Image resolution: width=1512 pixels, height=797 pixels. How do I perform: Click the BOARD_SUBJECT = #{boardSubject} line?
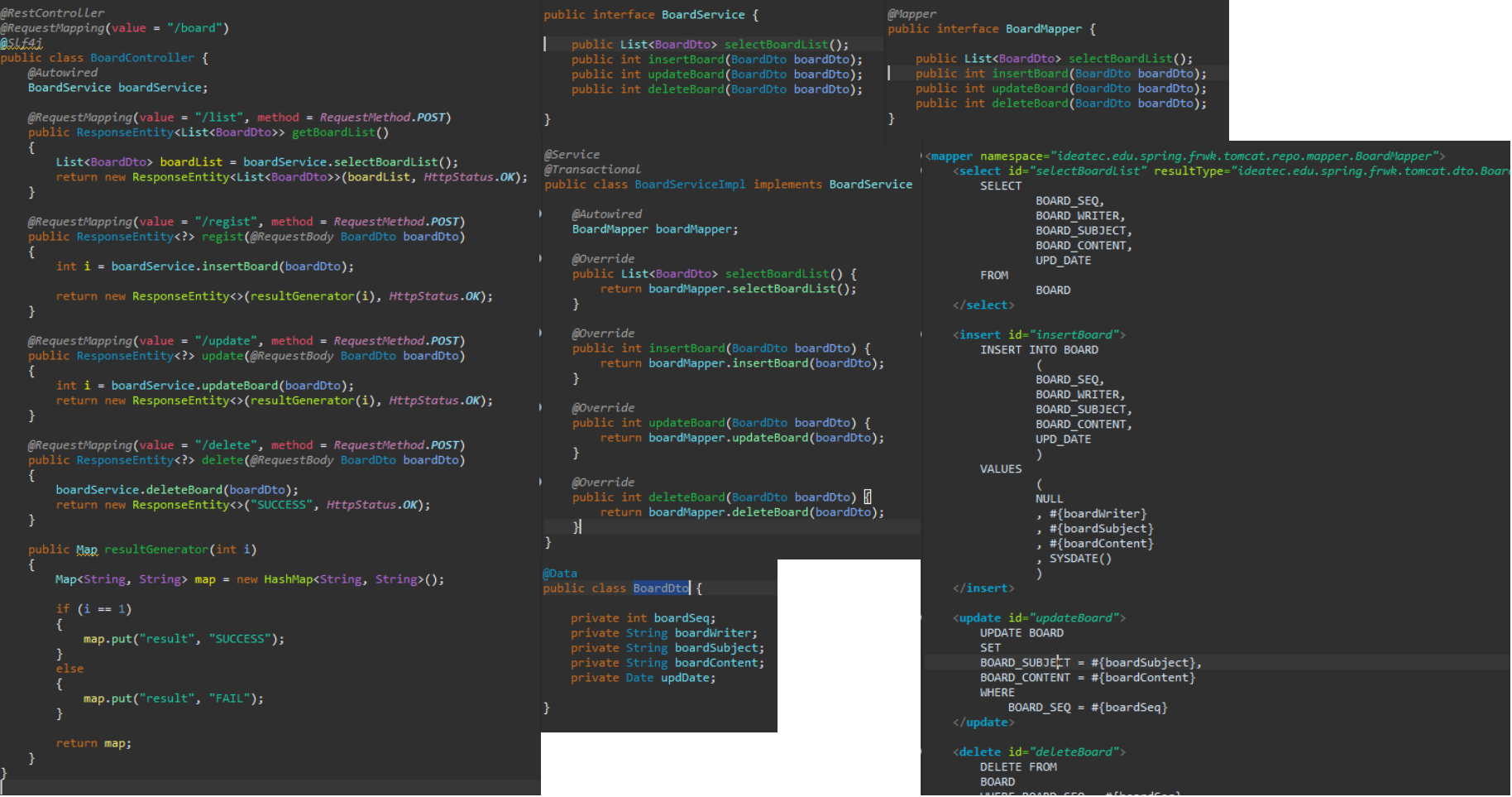(1091, 663)
